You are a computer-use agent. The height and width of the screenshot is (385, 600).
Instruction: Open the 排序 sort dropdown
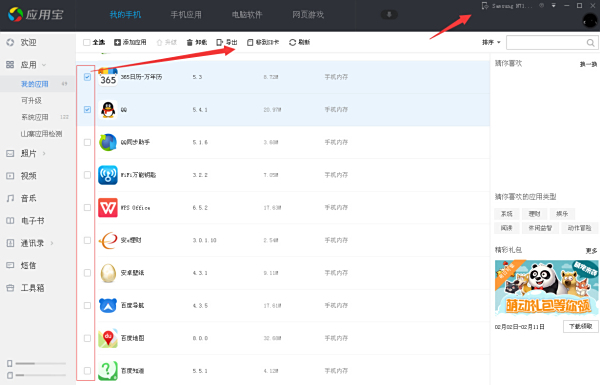[491, 42]
